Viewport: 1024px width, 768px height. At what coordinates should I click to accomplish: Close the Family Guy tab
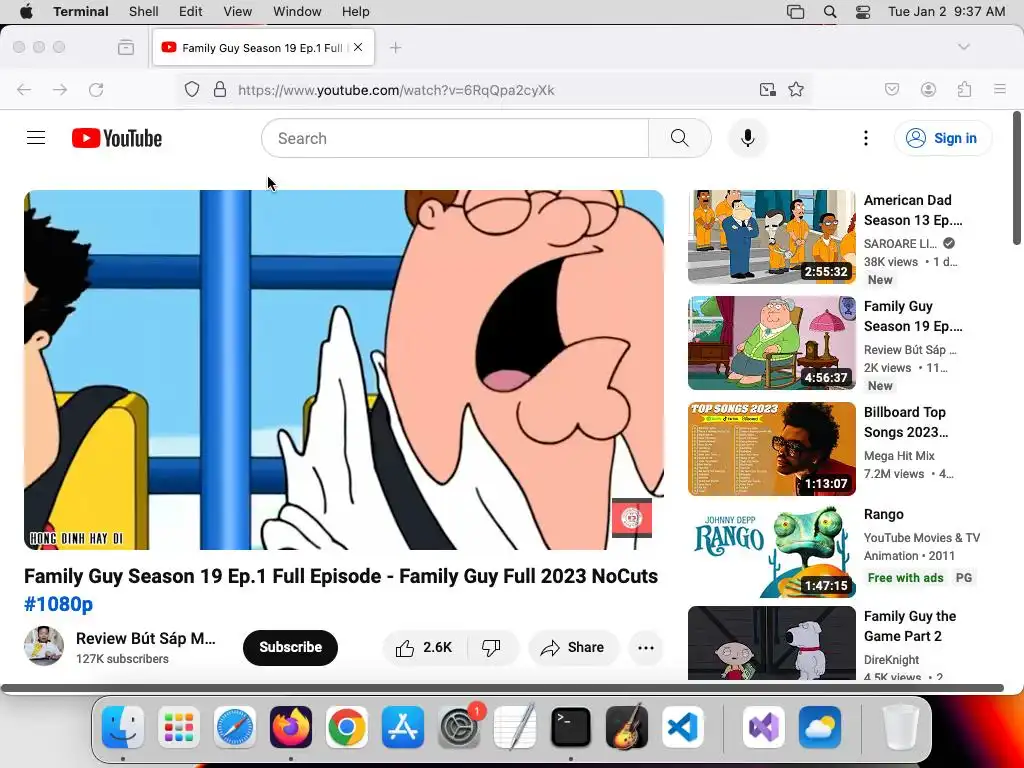click(358, 47)
